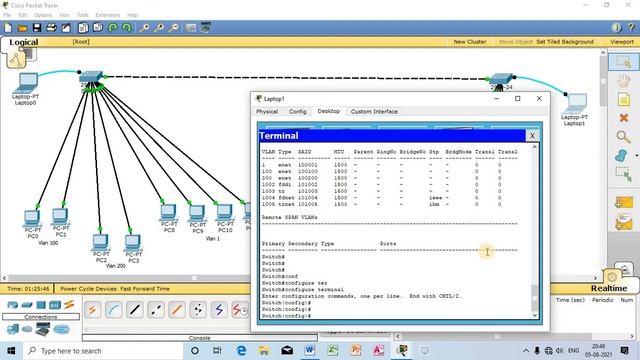Switch to Custom Interface tab in Laptop1
The height and width of the screenshot is (360, 640).
tap(374, 111)
